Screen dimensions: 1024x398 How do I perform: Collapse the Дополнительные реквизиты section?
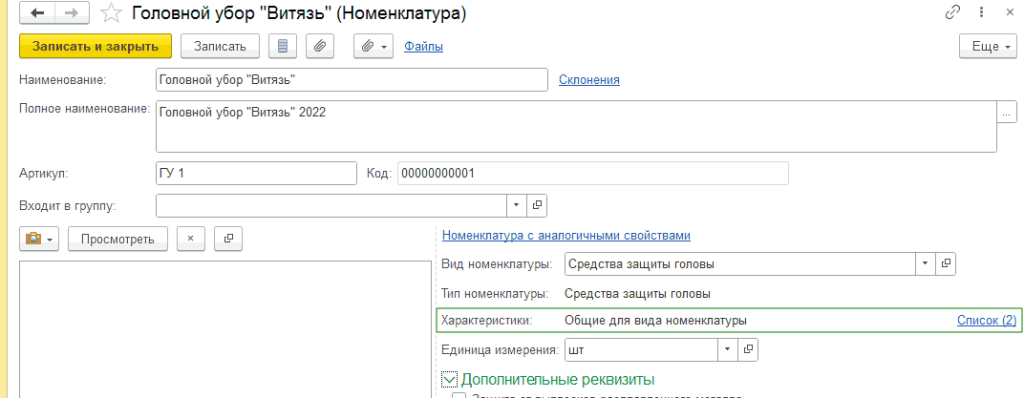(449, 379)
